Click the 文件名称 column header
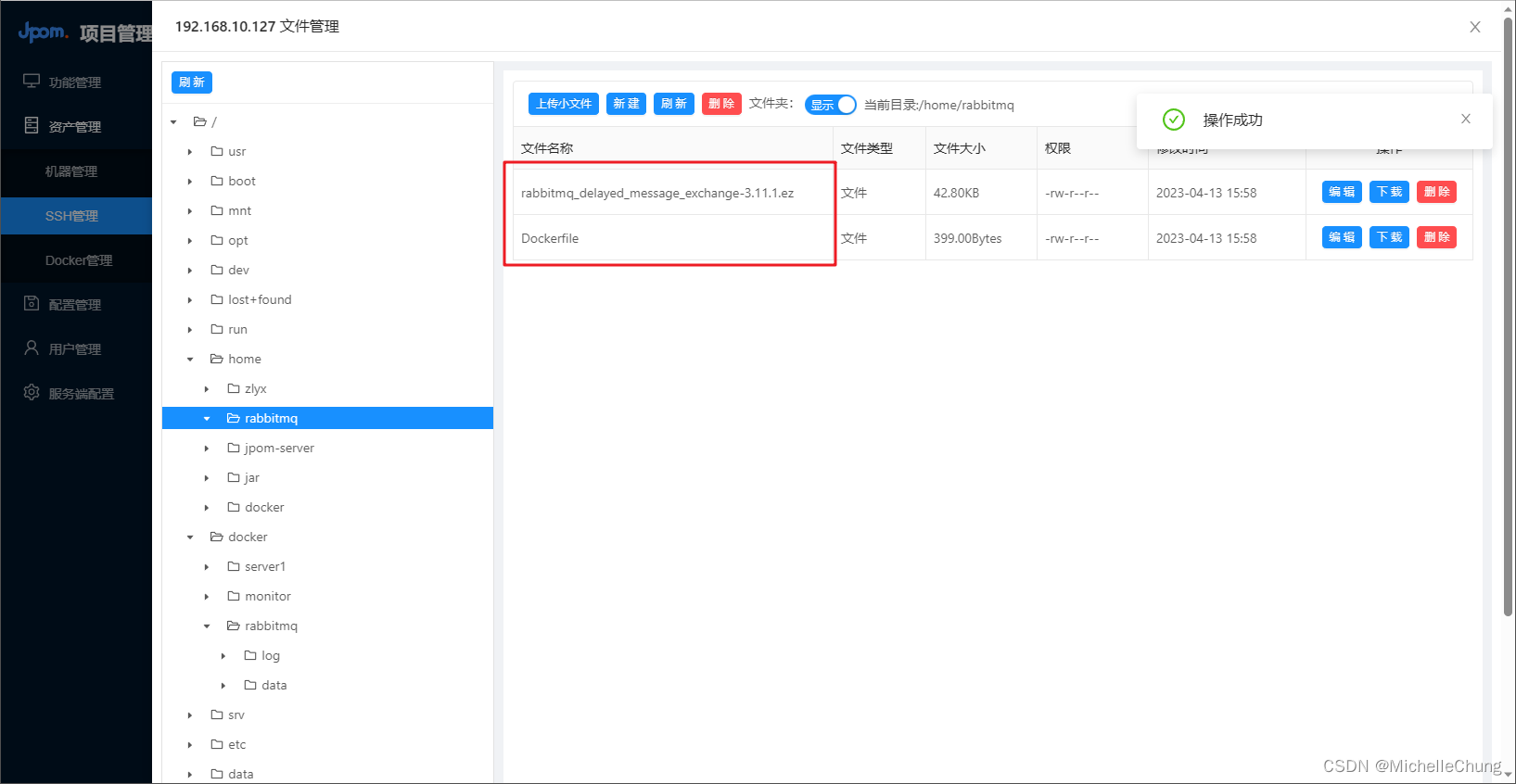 coord(547,148)
